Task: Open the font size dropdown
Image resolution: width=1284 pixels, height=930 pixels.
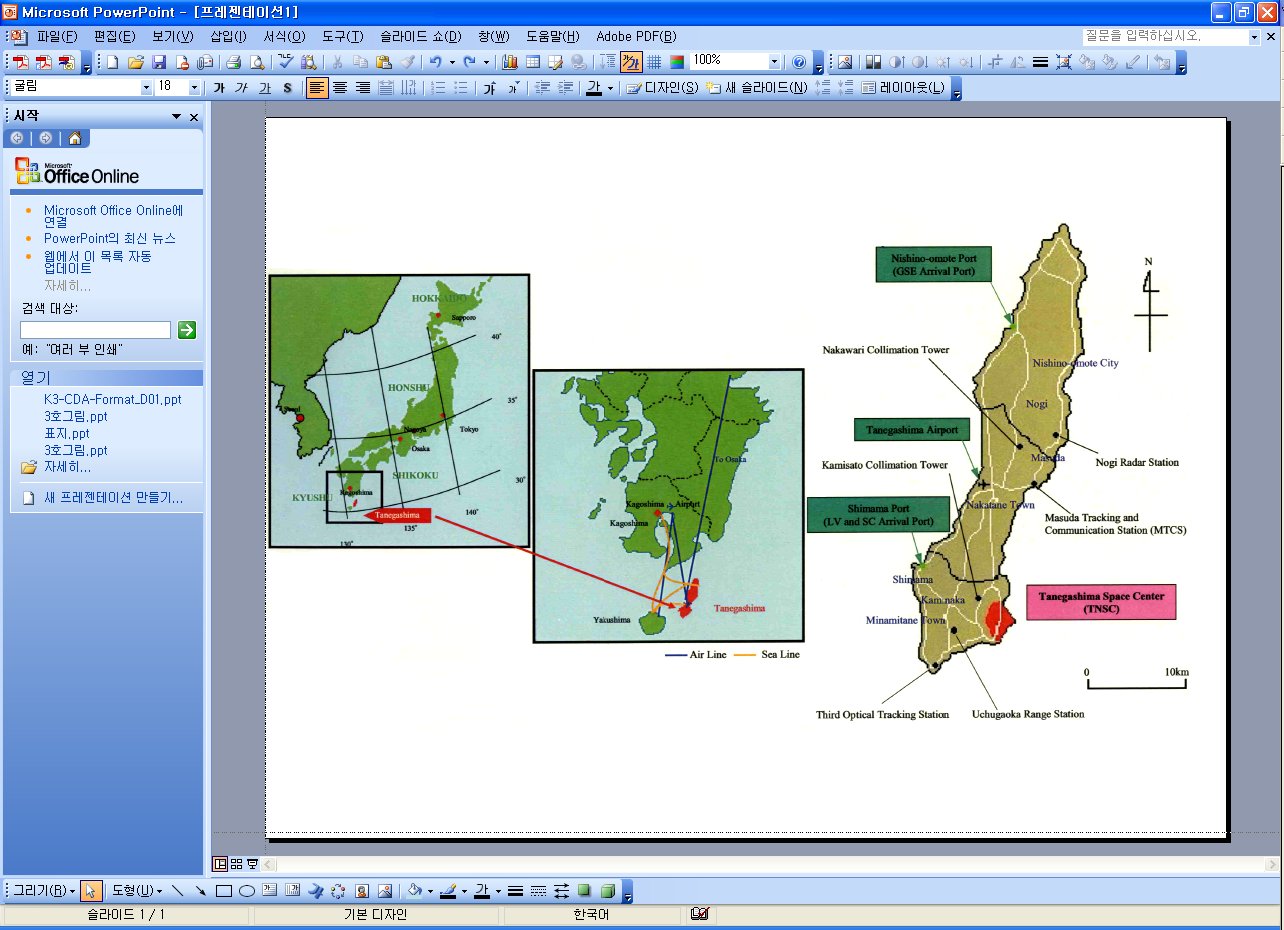Action: 194,88
